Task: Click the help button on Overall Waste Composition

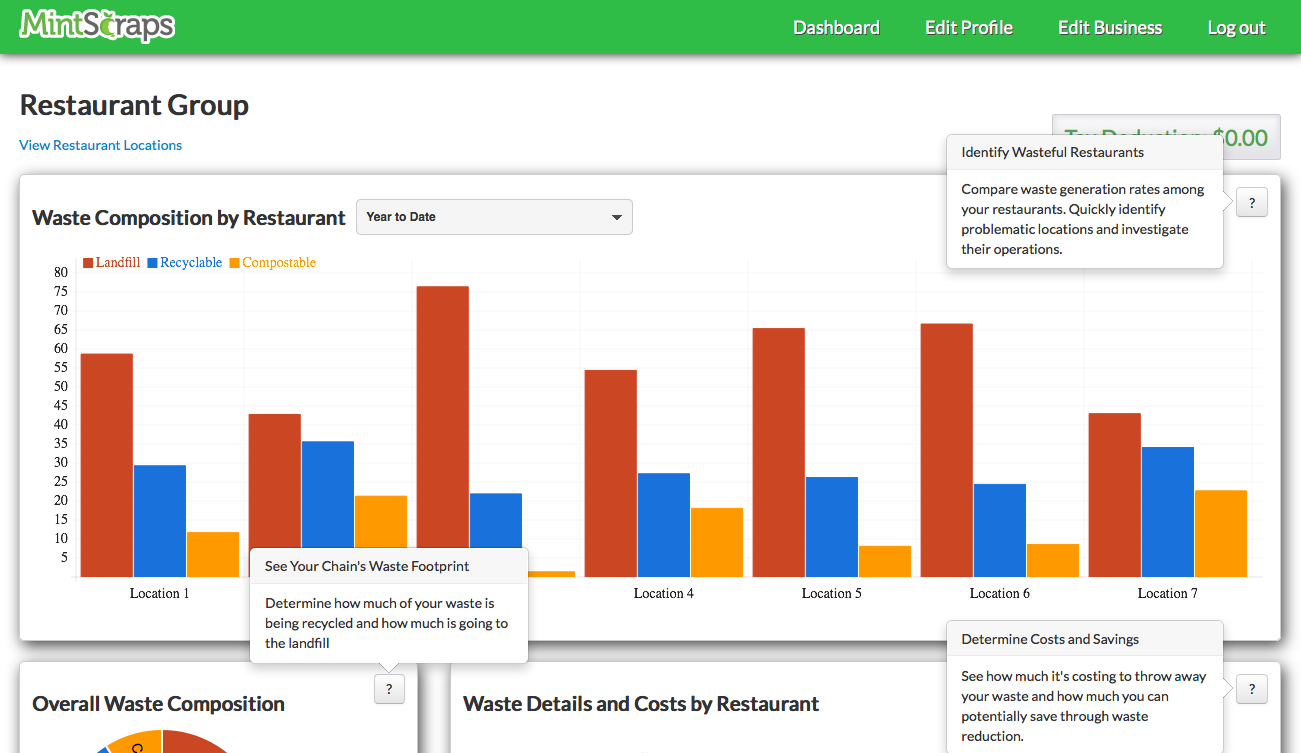Action: [389, 688]
